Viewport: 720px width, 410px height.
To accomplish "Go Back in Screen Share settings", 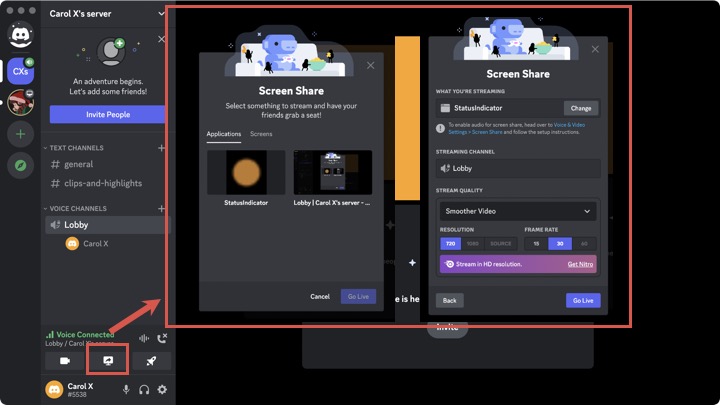I will point(450,301).
